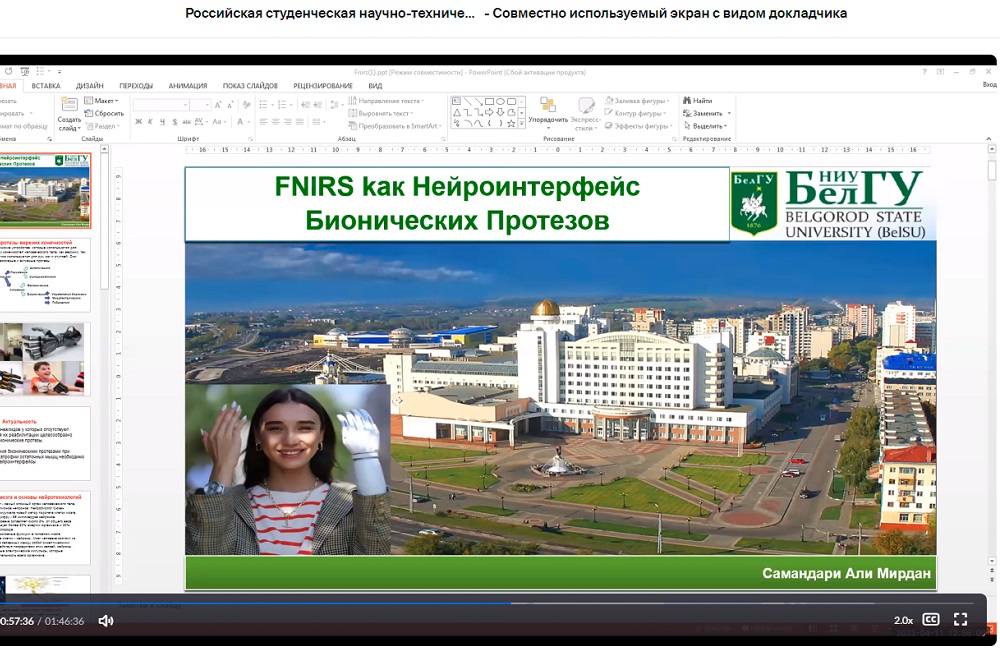Mute the video with speaker icon
The height and width of the screenshot is (665, 1000).
coord(106,621)
